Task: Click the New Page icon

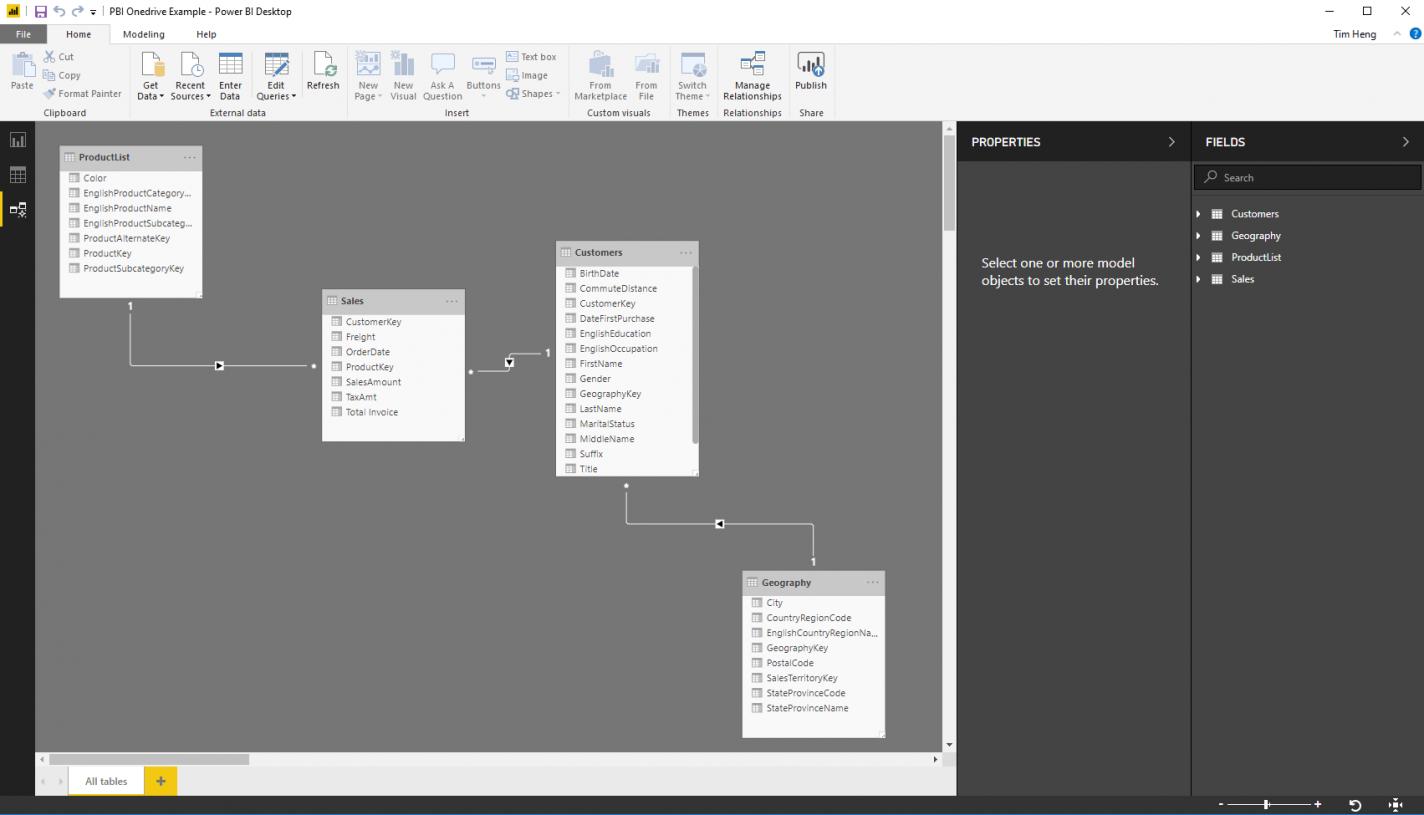Action: pyautogui.click(x=368, y=64)
